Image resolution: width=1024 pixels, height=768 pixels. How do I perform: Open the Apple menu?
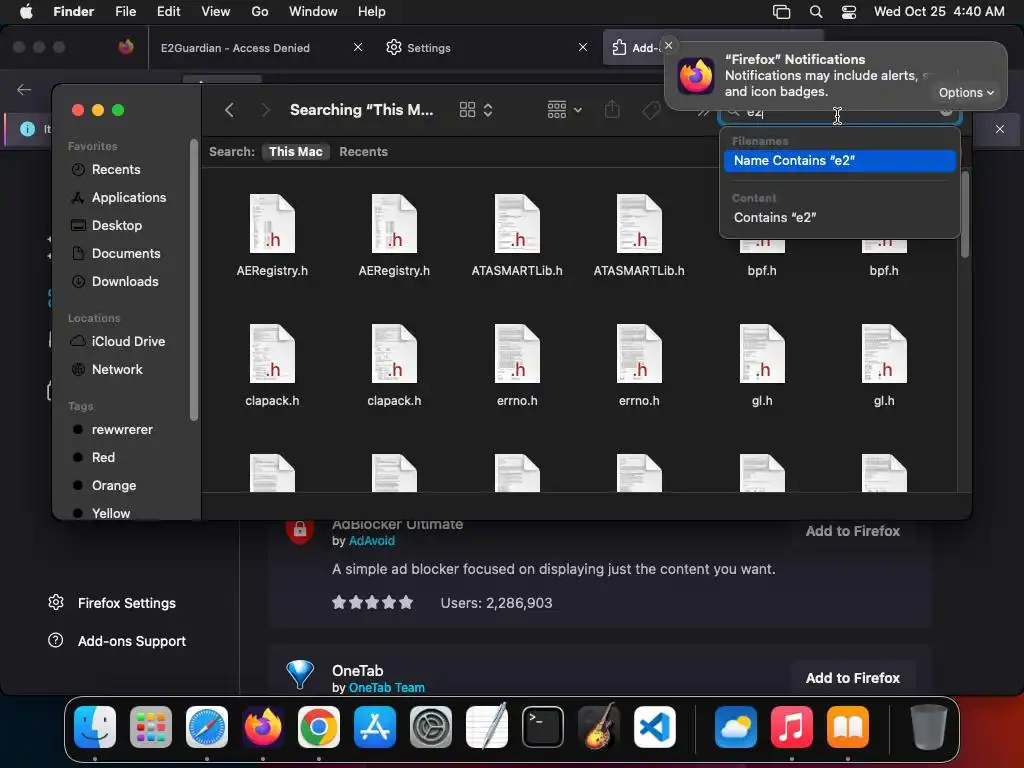click(26, 12)
